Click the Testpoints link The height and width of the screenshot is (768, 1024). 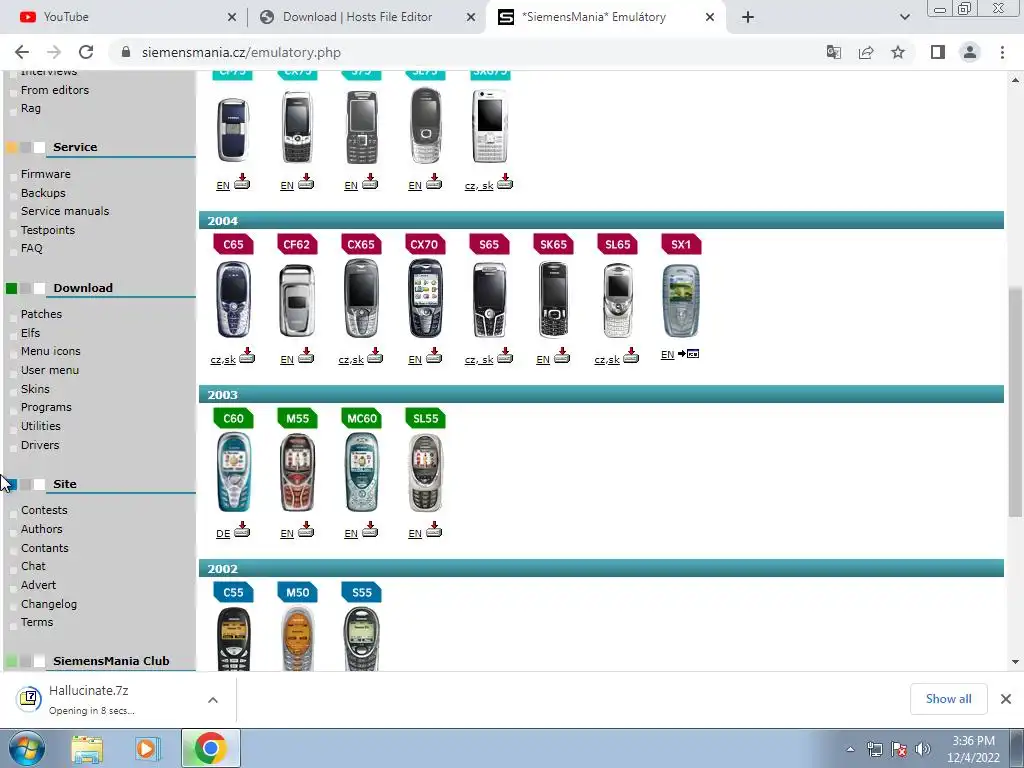[48, 230]
